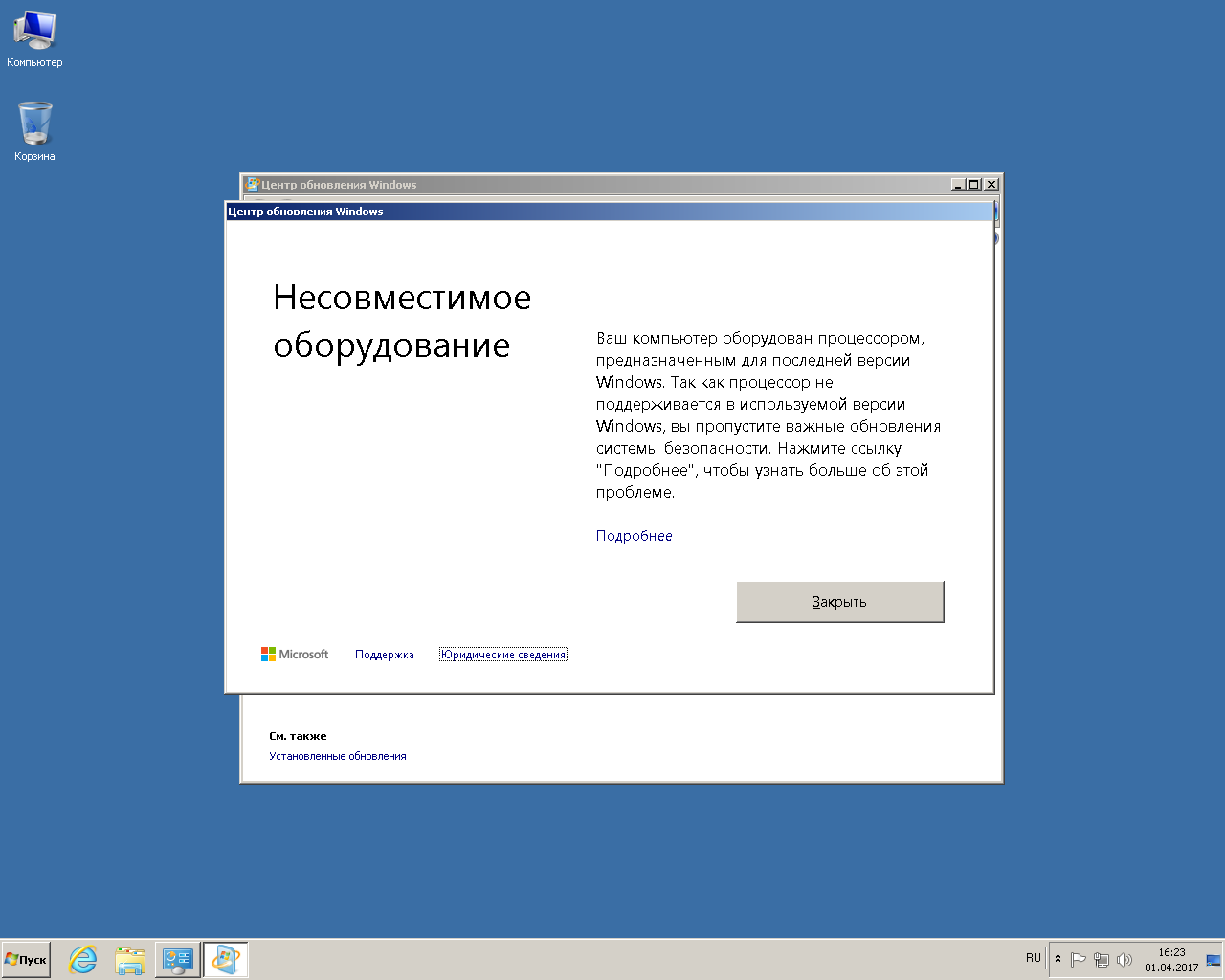Click the Microsoft logo in the dialog

tap(295, 655)
